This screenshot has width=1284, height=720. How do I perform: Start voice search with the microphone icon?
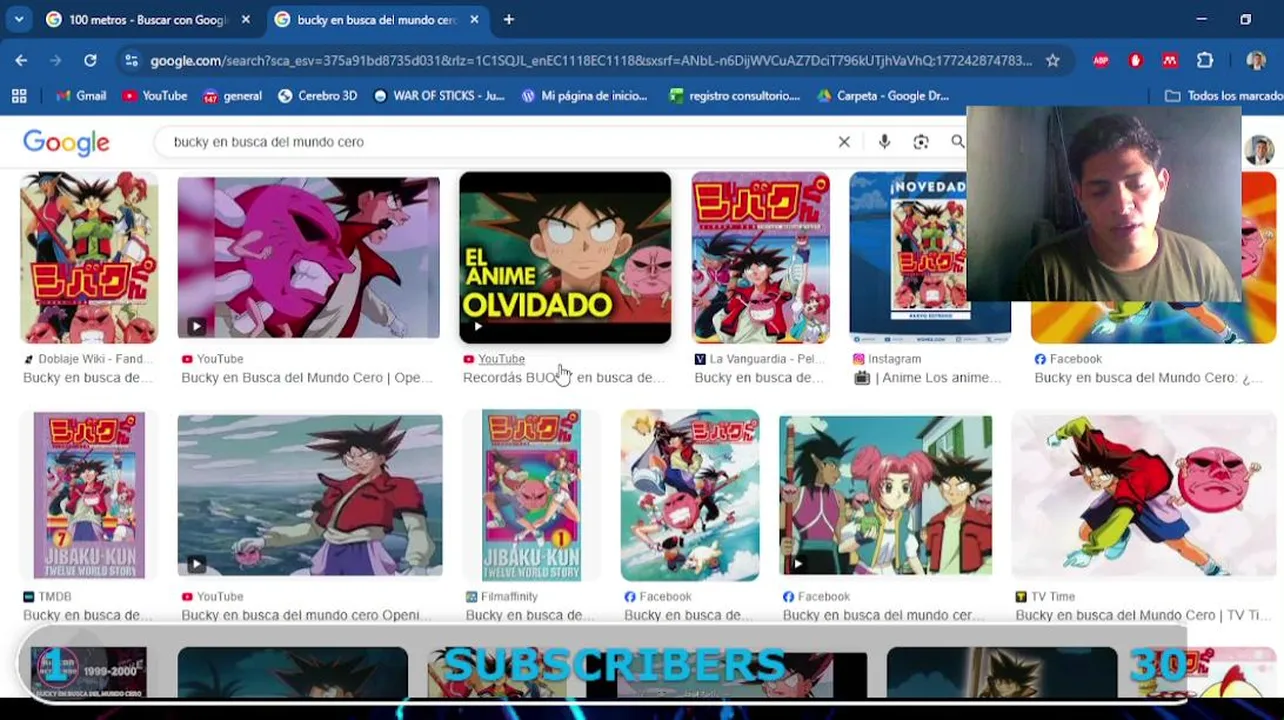tap(884, 142)
